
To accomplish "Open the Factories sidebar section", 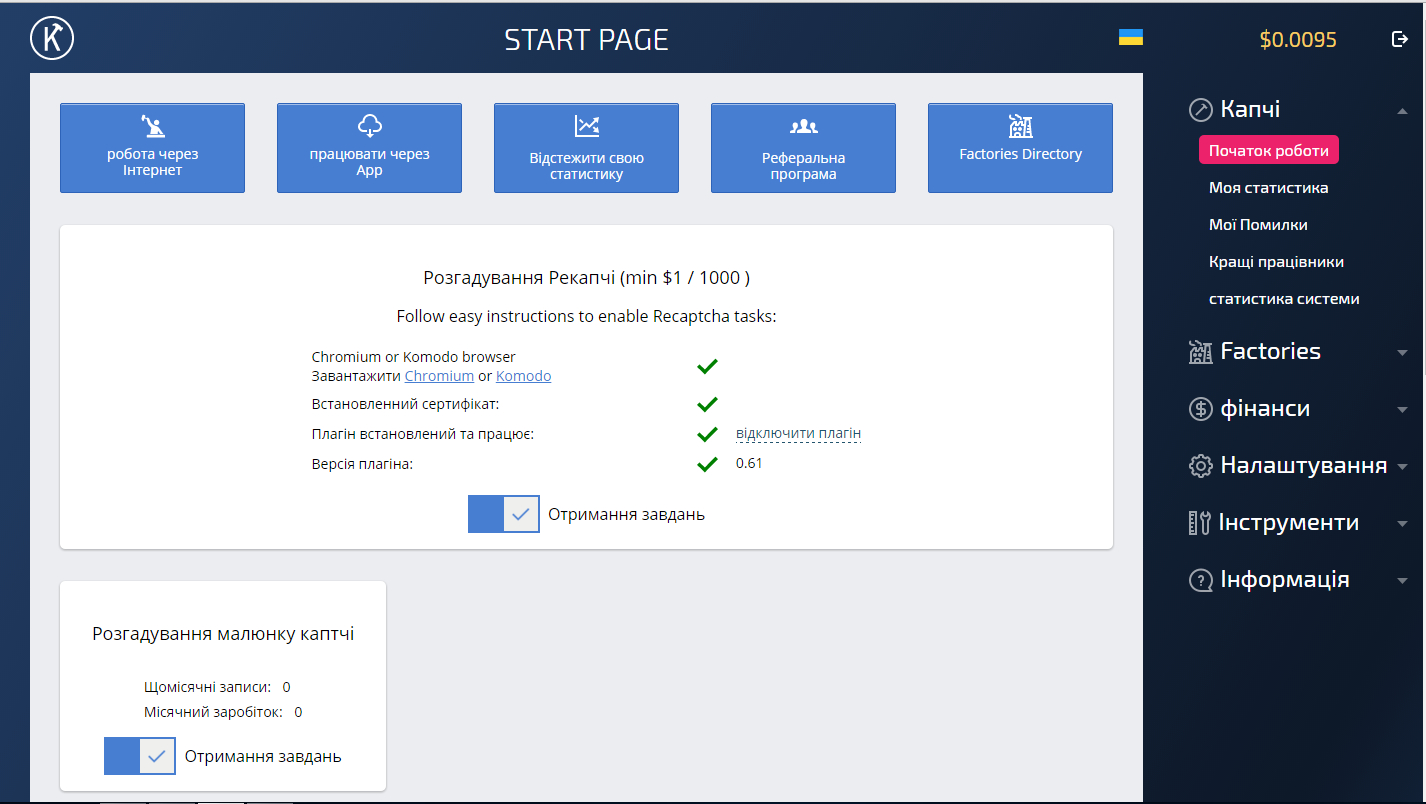I will coord(1270,351).
